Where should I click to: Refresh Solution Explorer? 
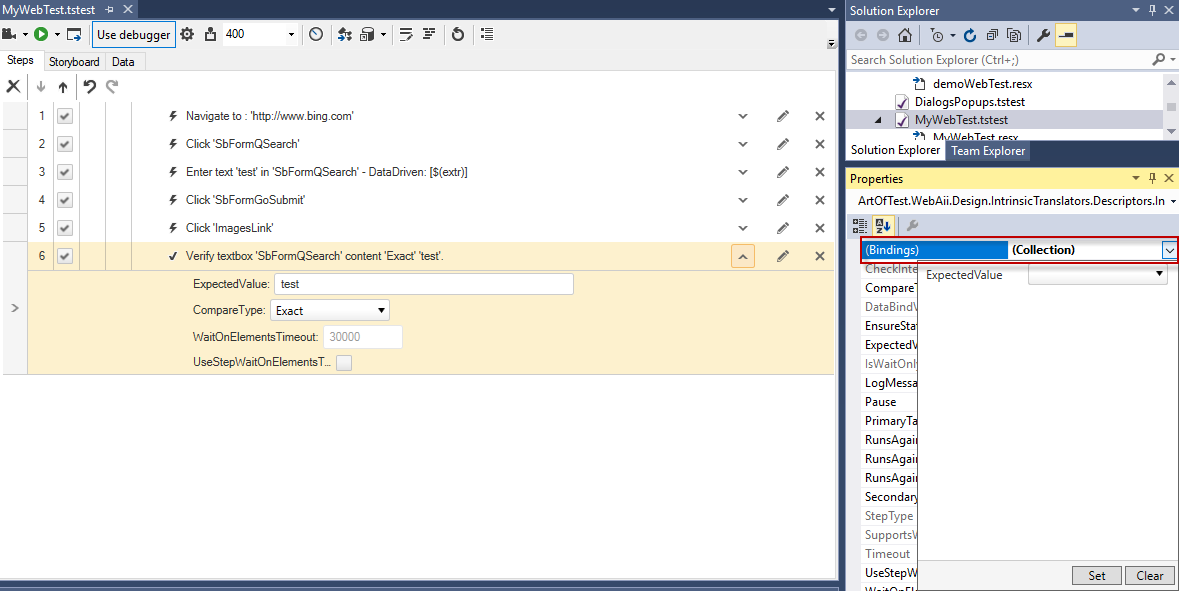click(970, 35)
